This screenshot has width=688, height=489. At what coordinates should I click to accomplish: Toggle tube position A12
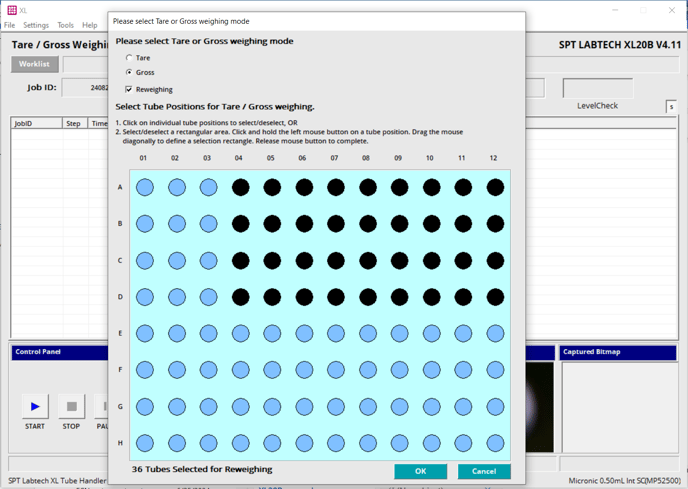[x=495, y=187]
